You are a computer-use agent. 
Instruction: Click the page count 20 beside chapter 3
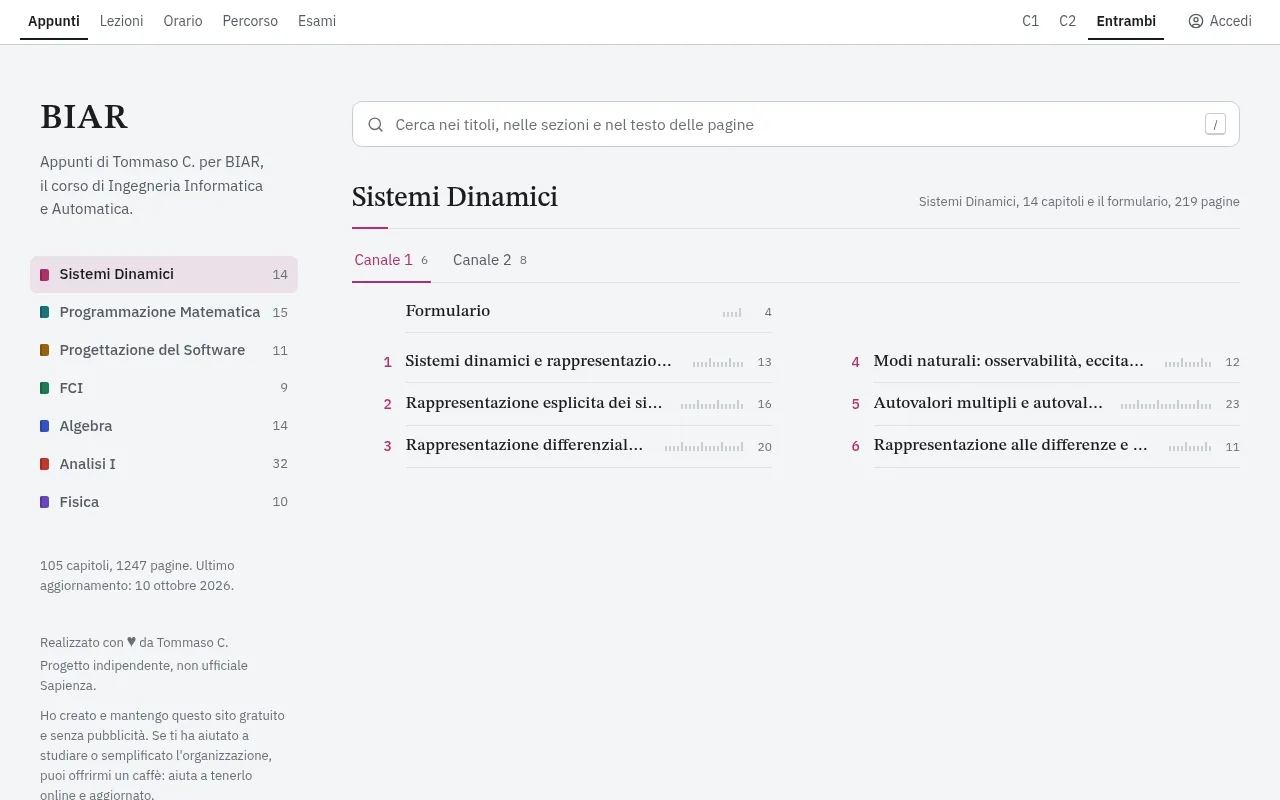764,447
